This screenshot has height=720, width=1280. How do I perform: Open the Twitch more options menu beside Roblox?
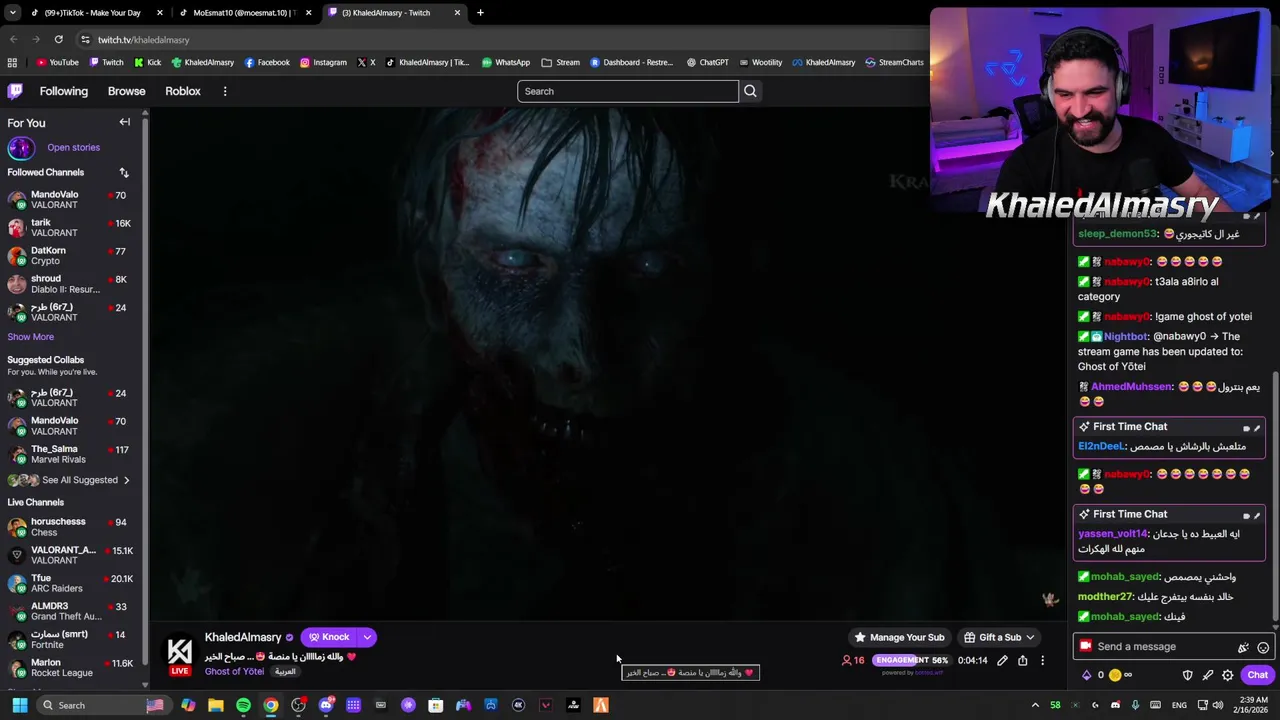(x=225, y=91)
